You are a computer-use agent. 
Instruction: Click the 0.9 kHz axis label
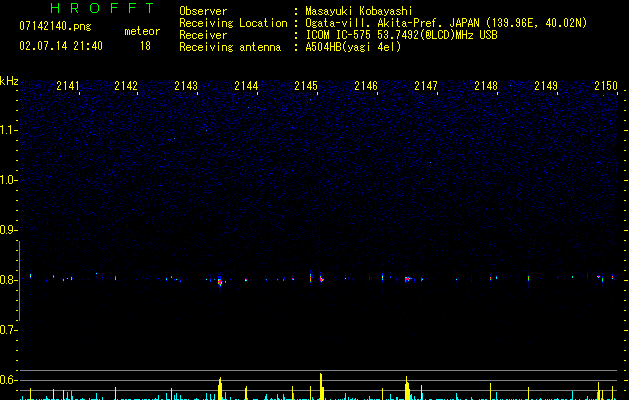8,230
